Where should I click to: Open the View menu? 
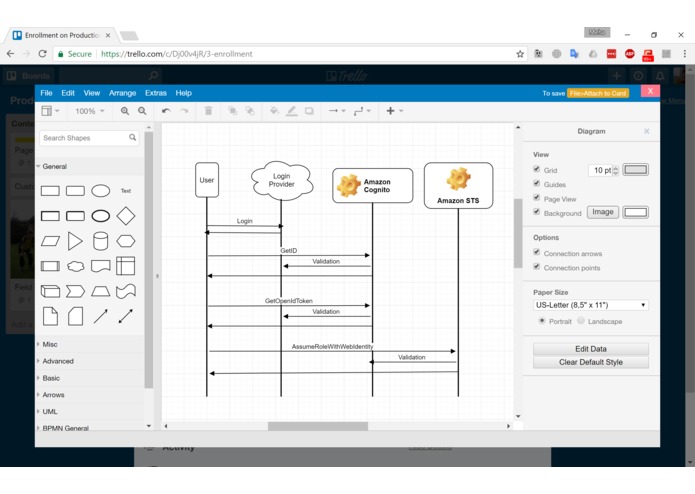pyautogui.click(x=92, y=93)
